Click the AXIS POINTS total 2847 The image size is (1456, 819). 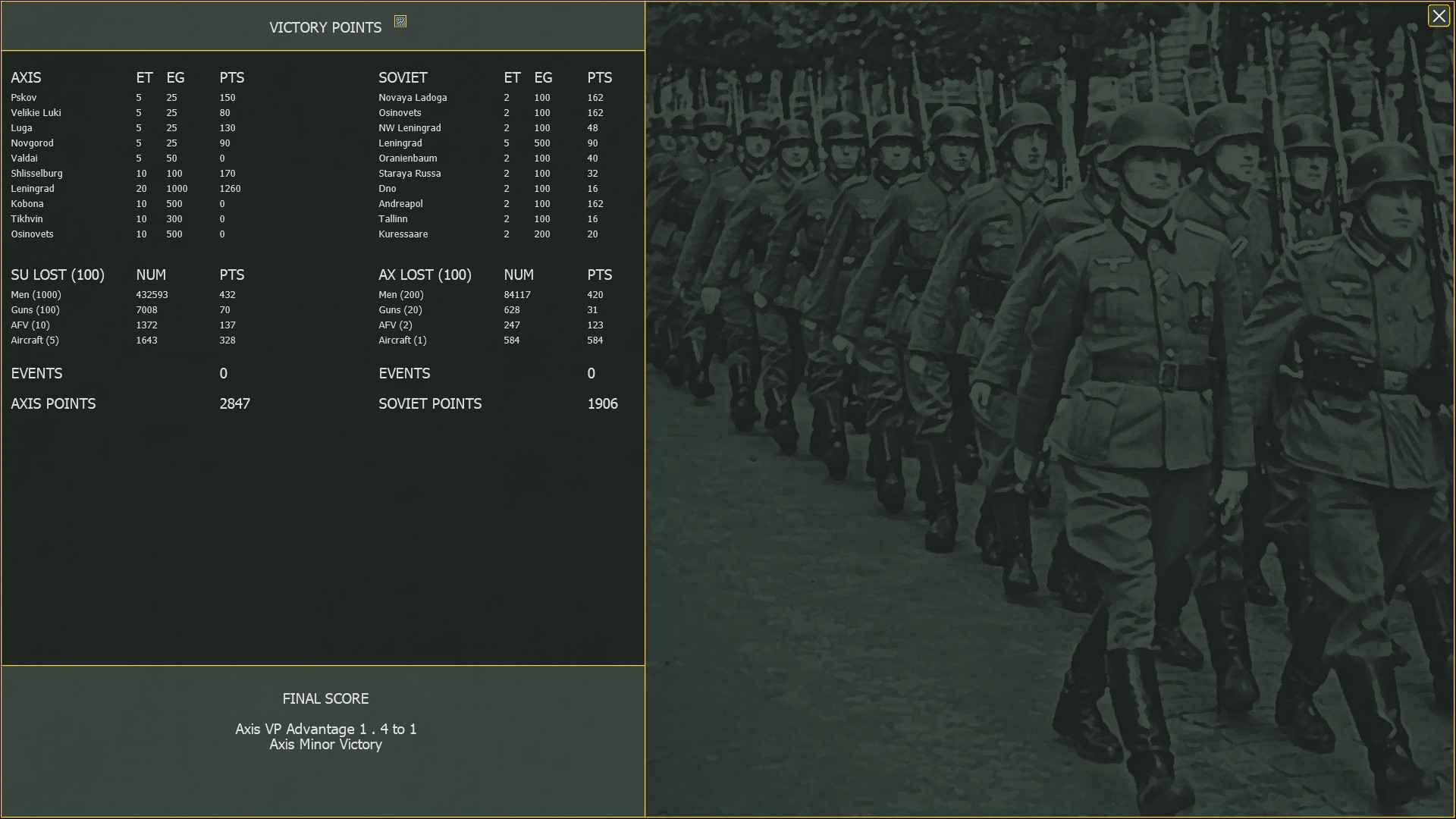coord(234,404)
